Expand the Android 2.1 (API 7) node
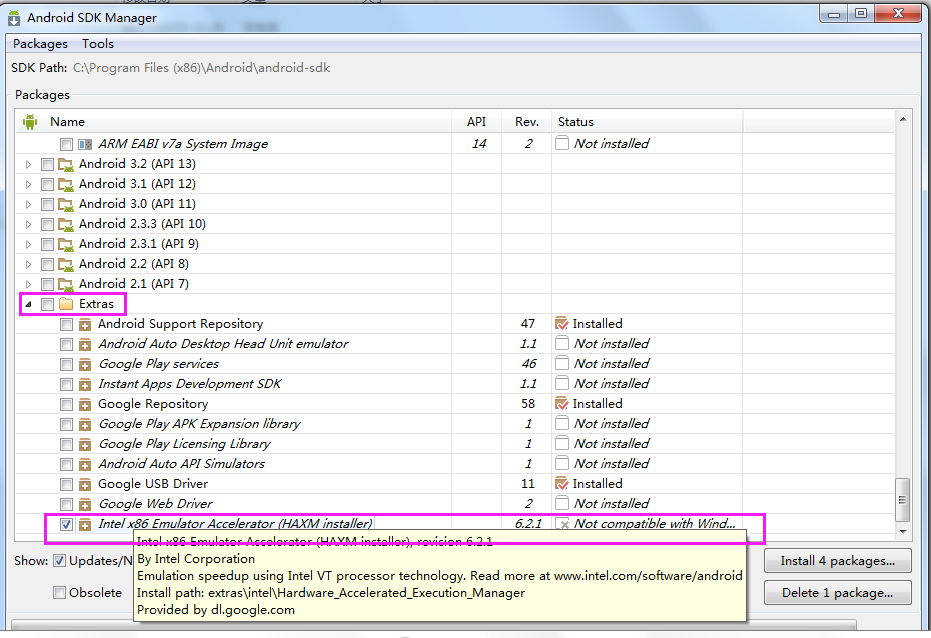The image size is (931, 638). [28, 285]
